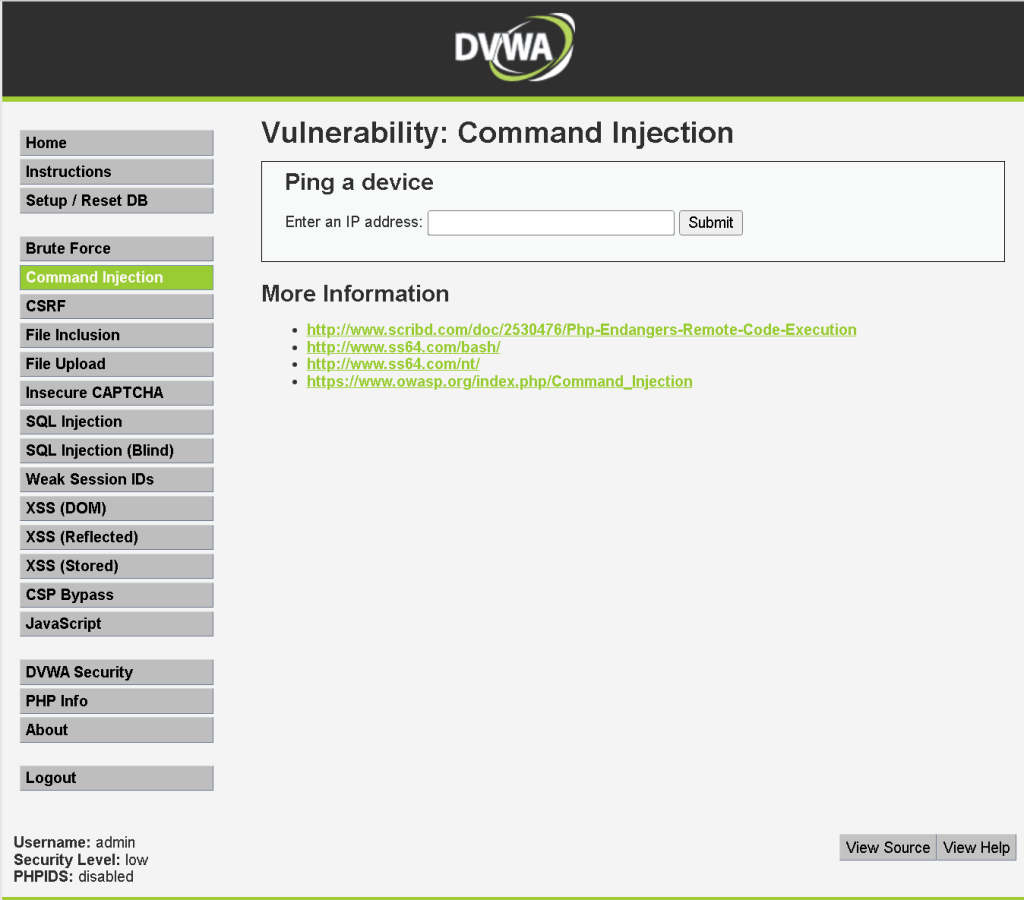Open Insecure CAPTCHA page

tap(116, 393)
